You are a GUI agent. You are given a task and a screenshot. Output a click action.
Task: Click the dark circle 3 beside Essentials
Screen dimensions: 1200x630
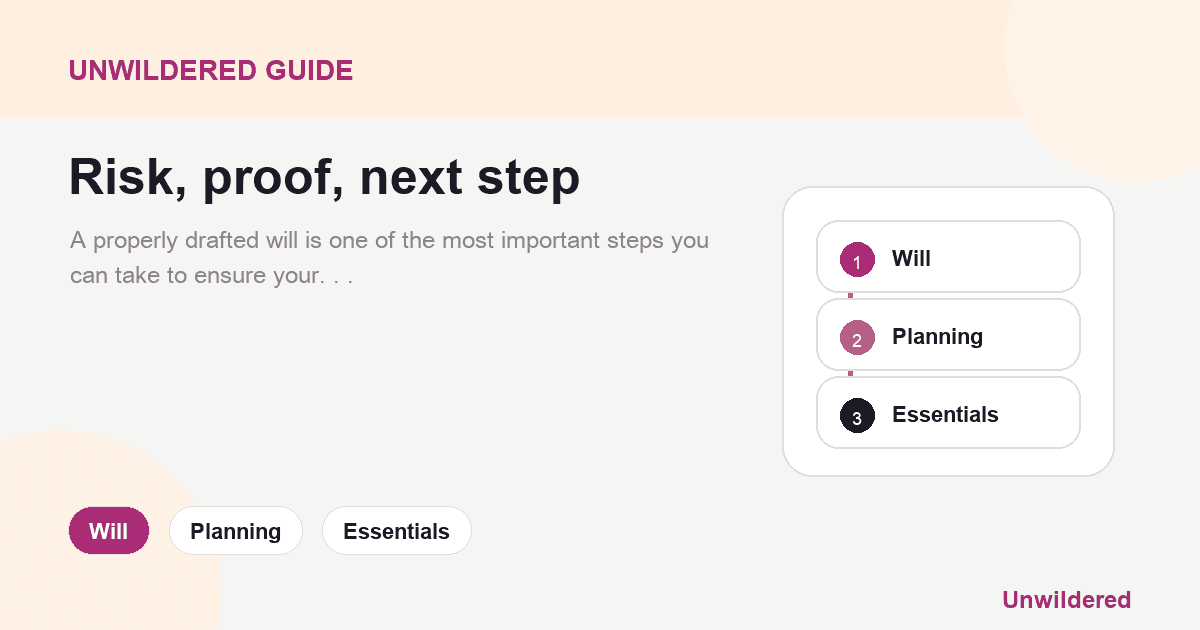(x=857, y=415)
